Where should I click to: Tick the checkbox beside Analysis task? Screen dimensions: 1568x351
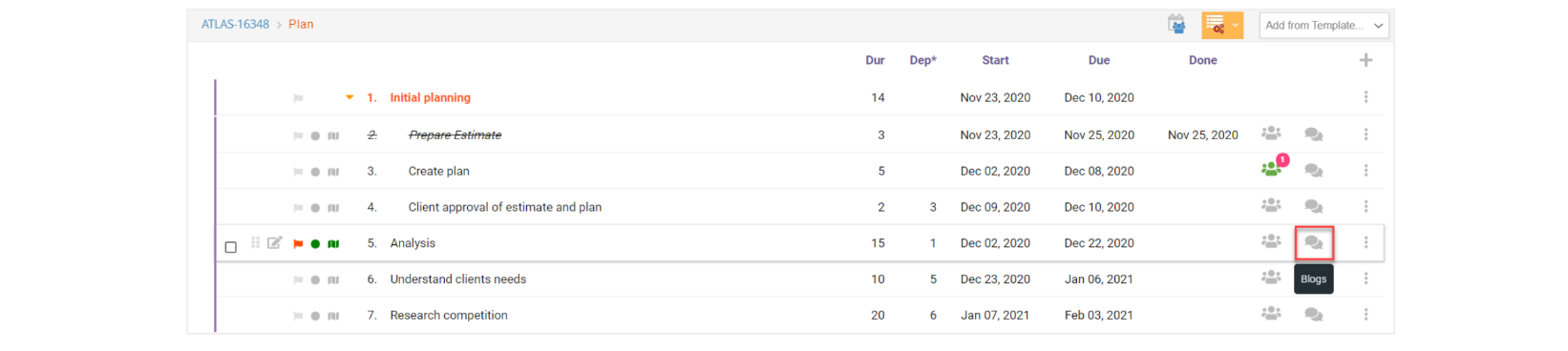(x=230, y=247)
